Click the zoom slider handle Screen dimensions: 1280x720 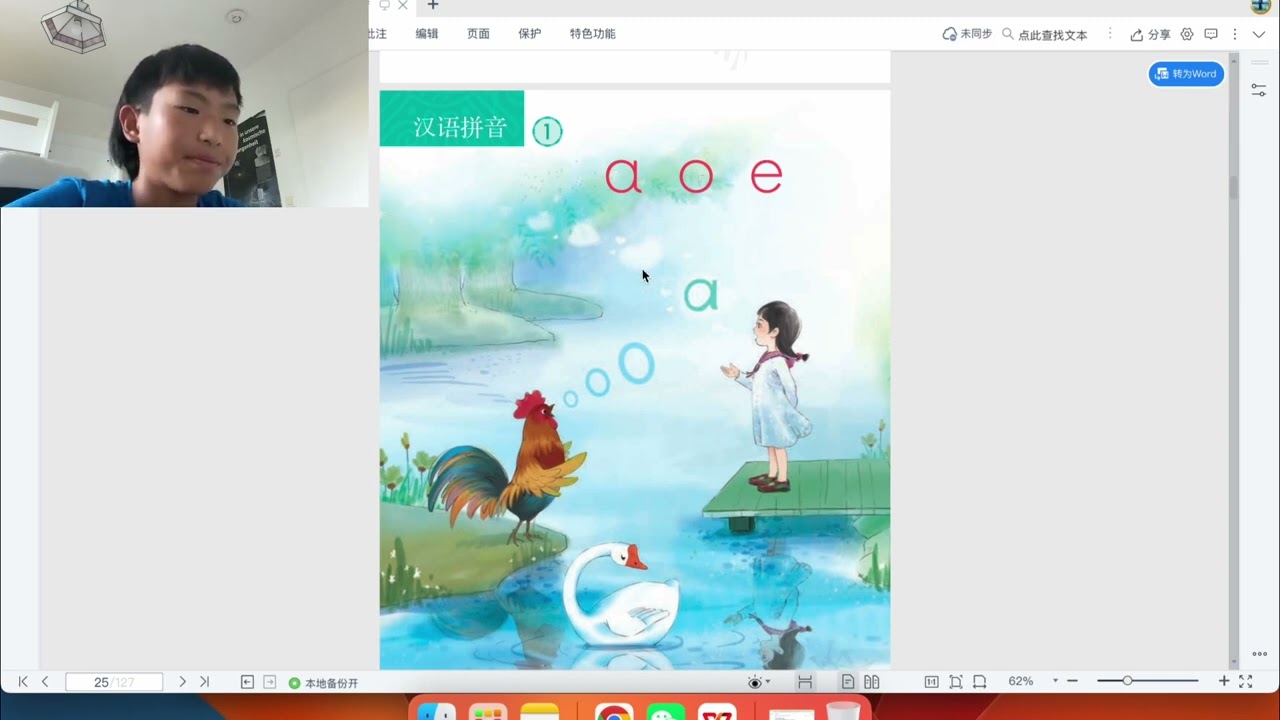tap(1127, 681)
